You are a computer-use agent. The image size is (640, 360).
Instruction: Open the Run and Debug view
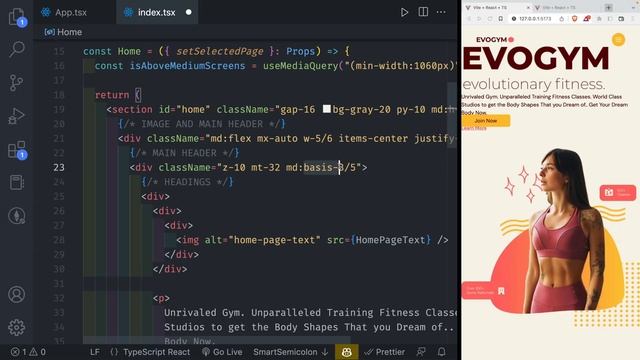tap(17, 116)
